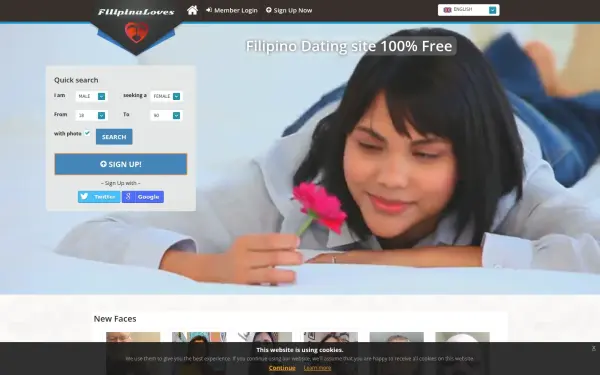
Task: Open the 'To' age dropdown
Action: [166, 115]
